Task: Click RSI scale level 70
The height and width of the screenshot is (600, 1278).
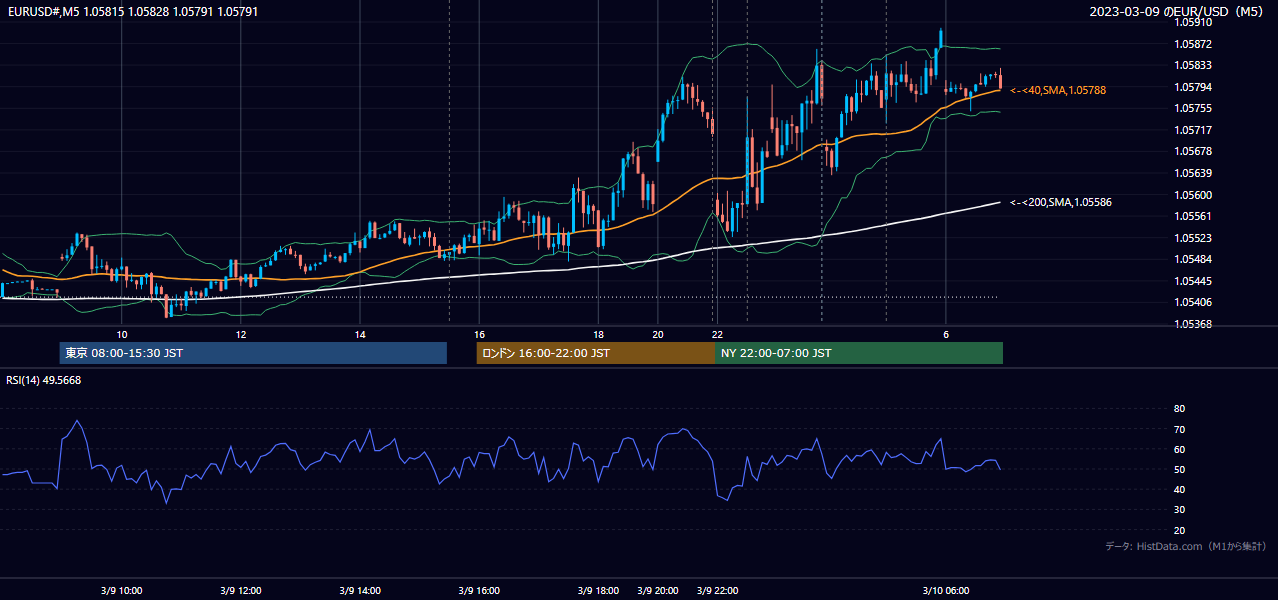Action: pos(1179,429)
